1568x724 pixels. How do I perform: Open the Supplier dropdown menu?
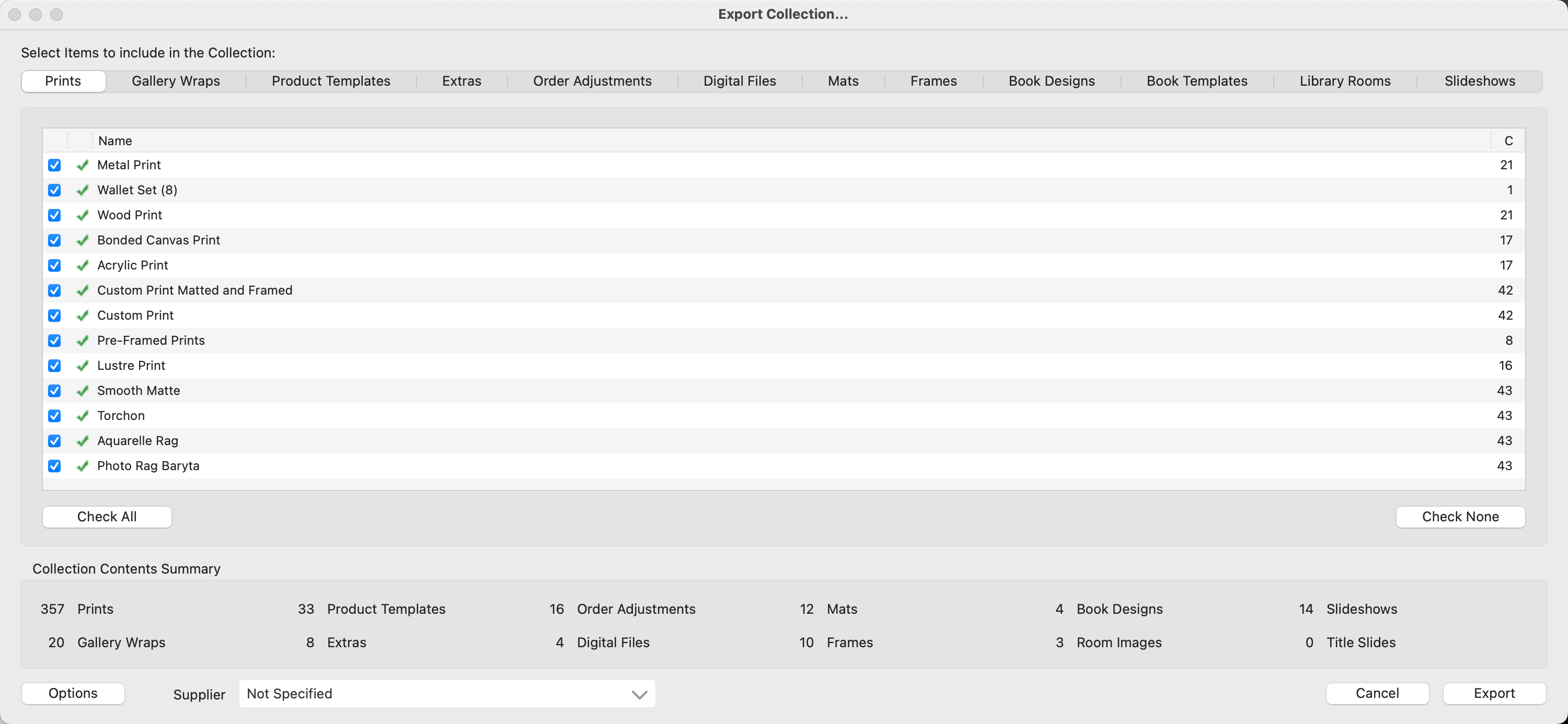click(447, 694)
